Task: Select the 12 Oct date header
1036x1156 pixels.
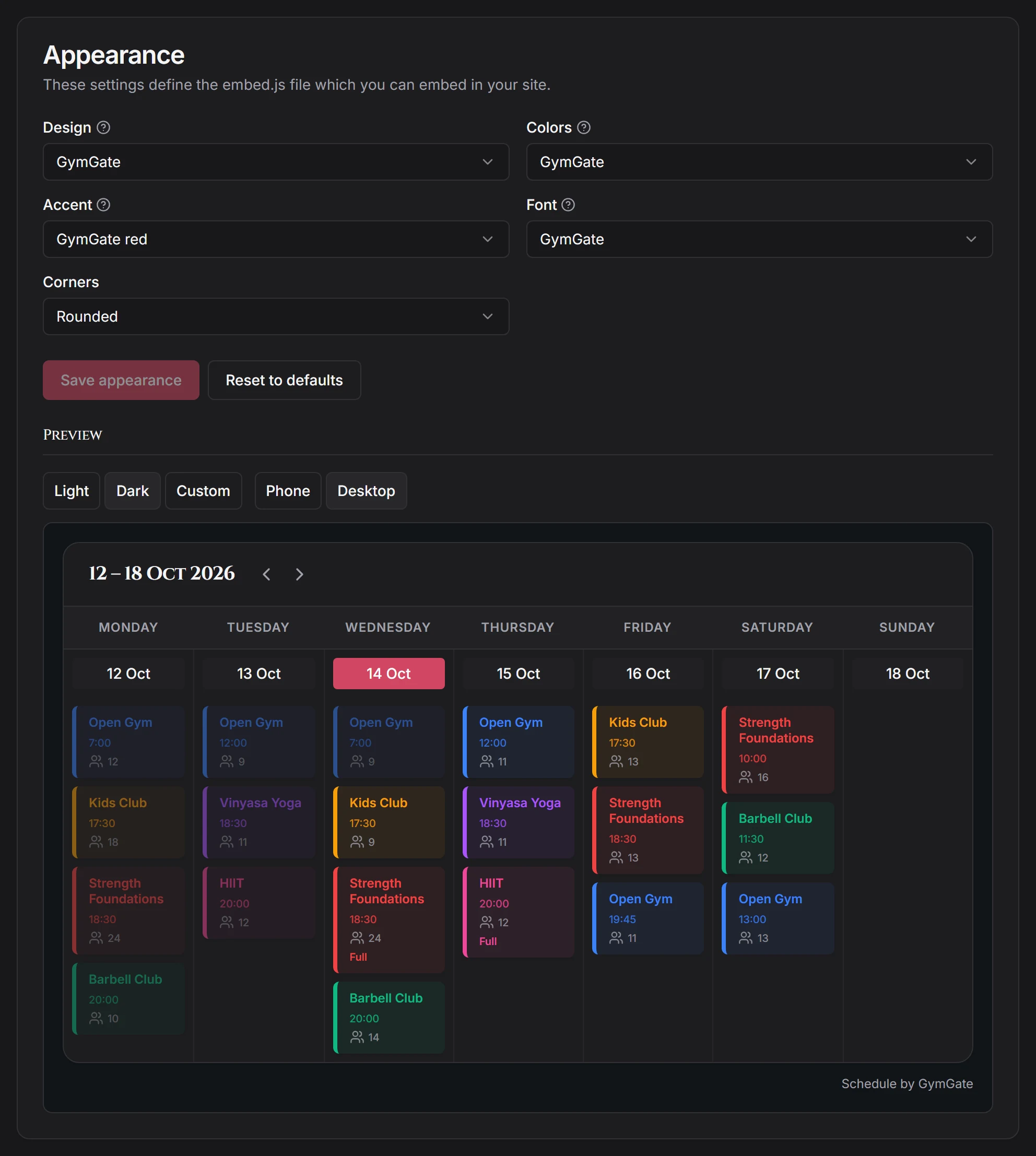Action: pyautogui.click(x=128, y=674)
